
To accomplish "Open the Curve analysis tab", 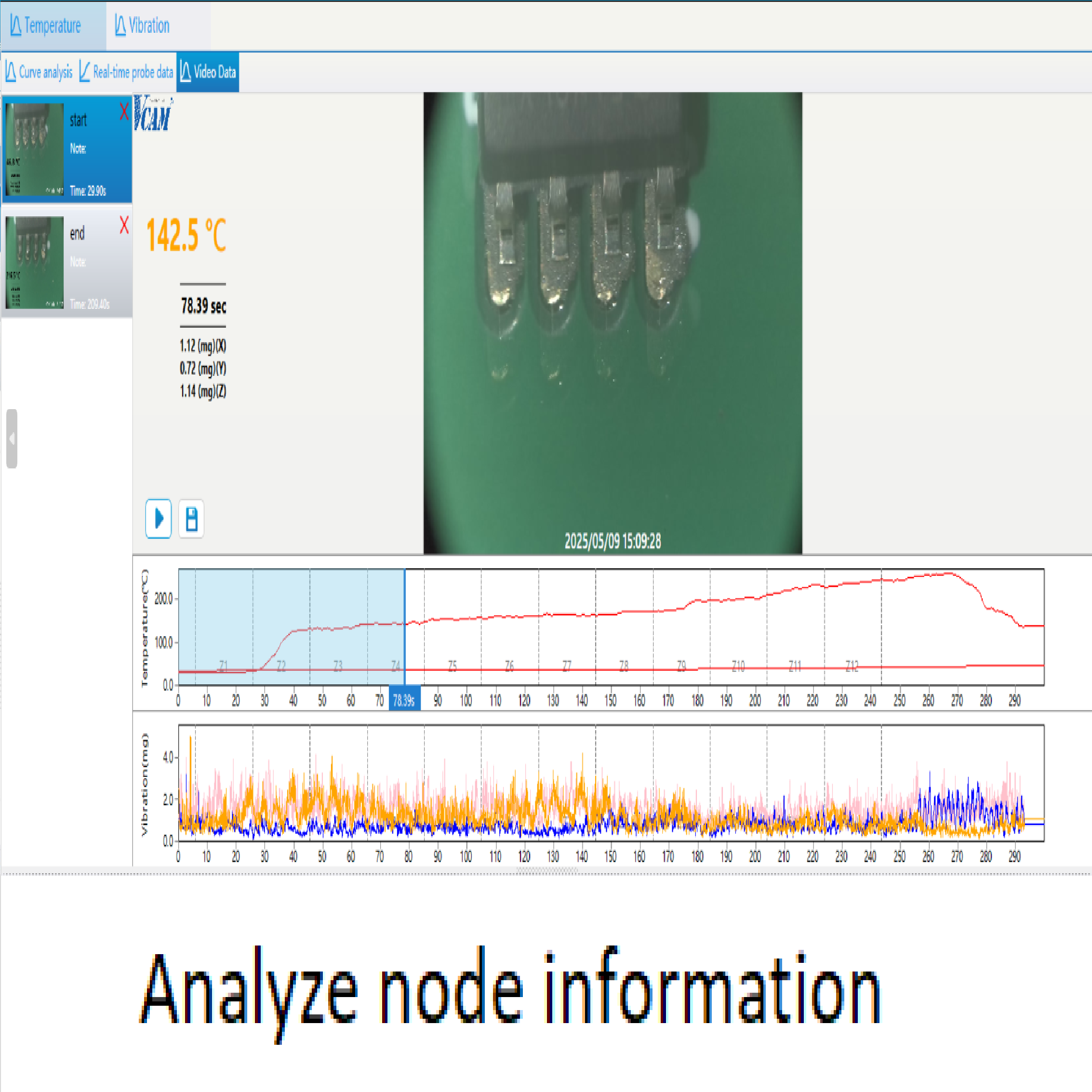I will click(x=40, y=72).
